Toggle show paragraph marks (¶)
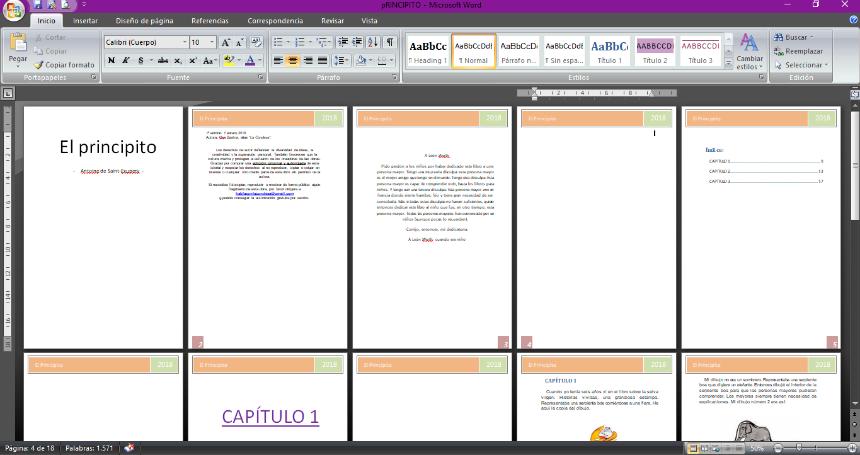 (388, 42)
